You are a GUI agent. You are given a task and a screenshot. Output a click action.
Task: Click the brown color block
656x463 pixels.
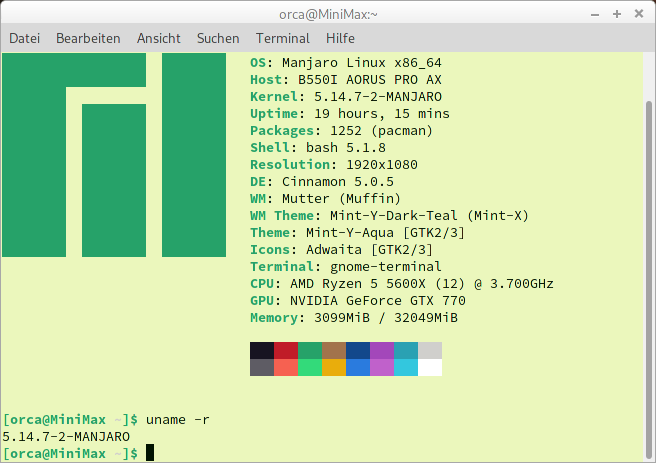(334, 350)
